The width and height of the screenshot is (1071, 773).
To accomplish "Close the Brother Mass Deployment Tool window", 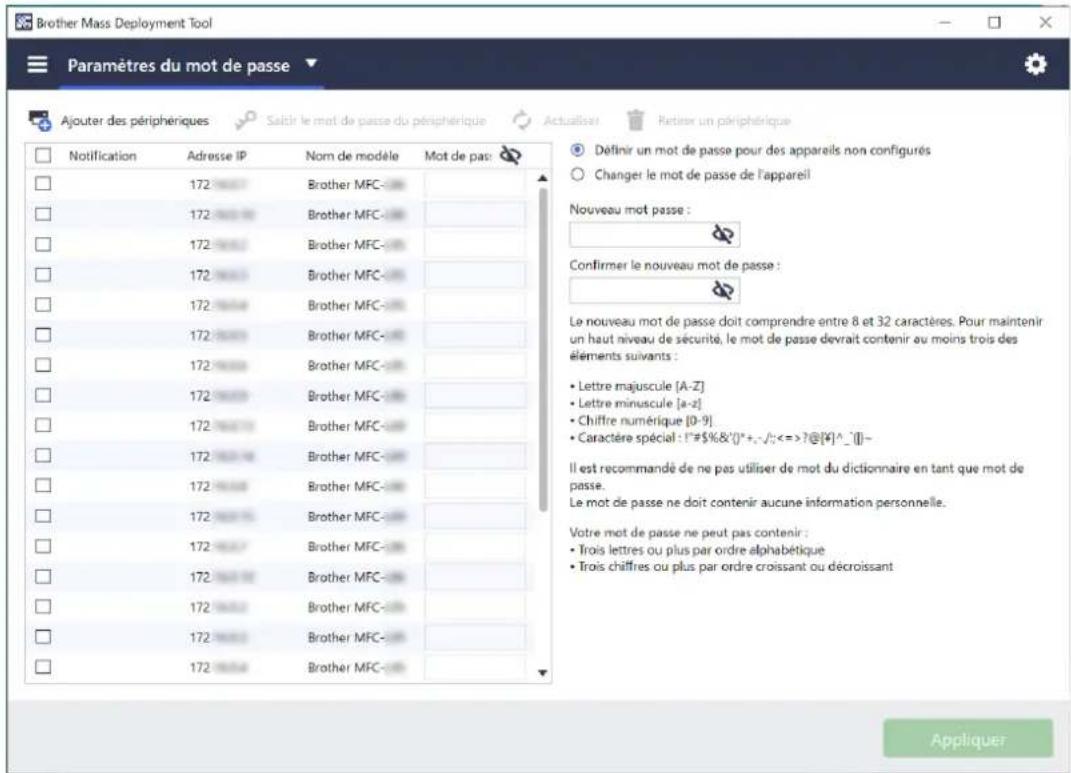I will 1045,23.
